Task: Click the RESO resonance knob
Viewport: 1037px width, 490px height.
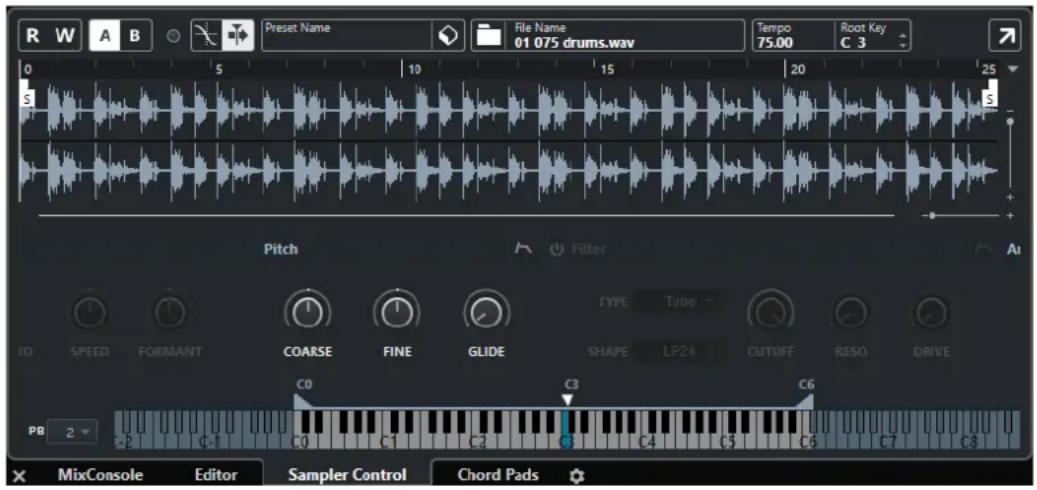Action: coord(850,312)
